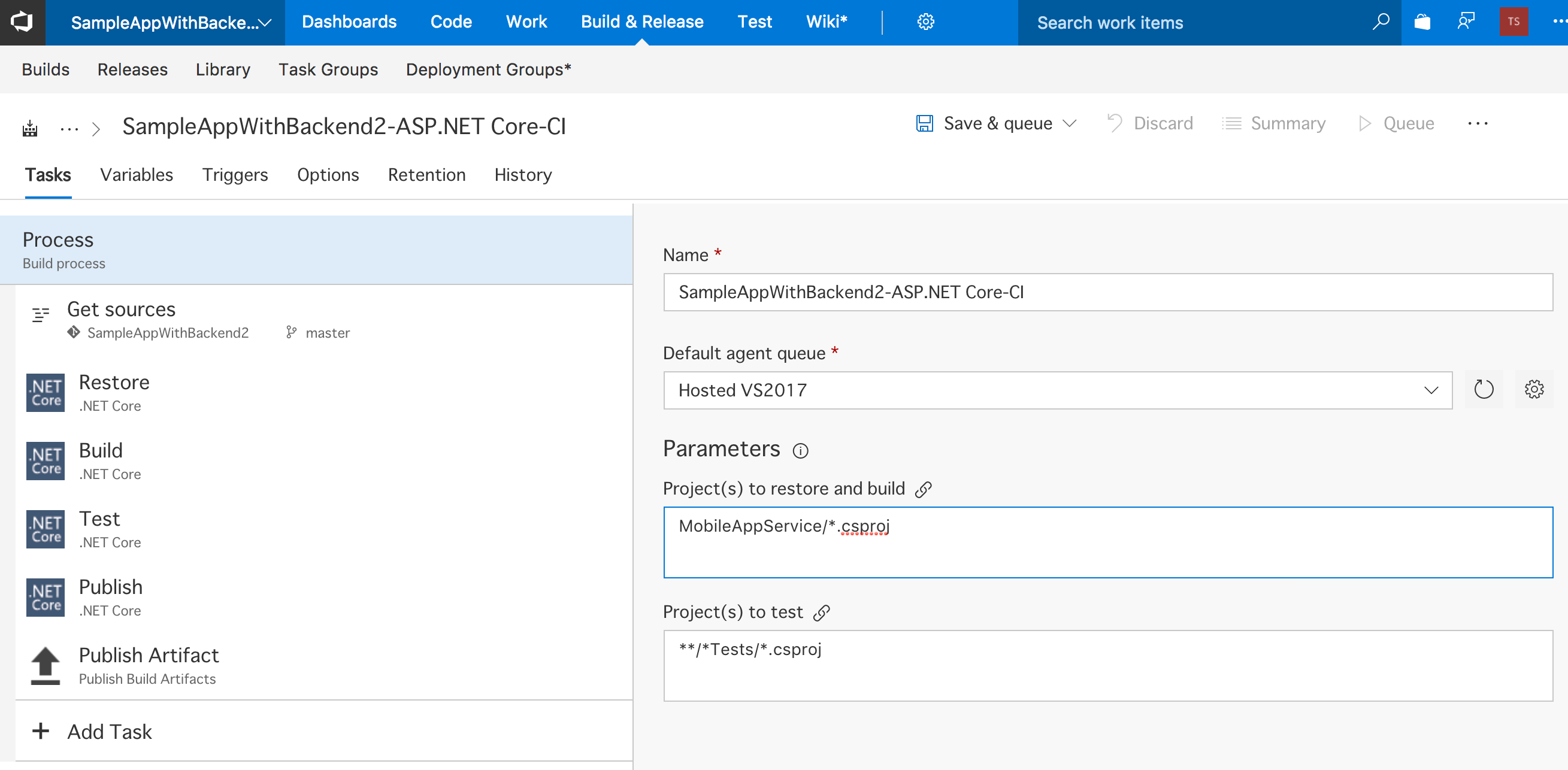The width and height of the screenshot is (1568, 770).
Task: Click the Publish Build Artifacts subtitle
Action: tap(147, 679)
